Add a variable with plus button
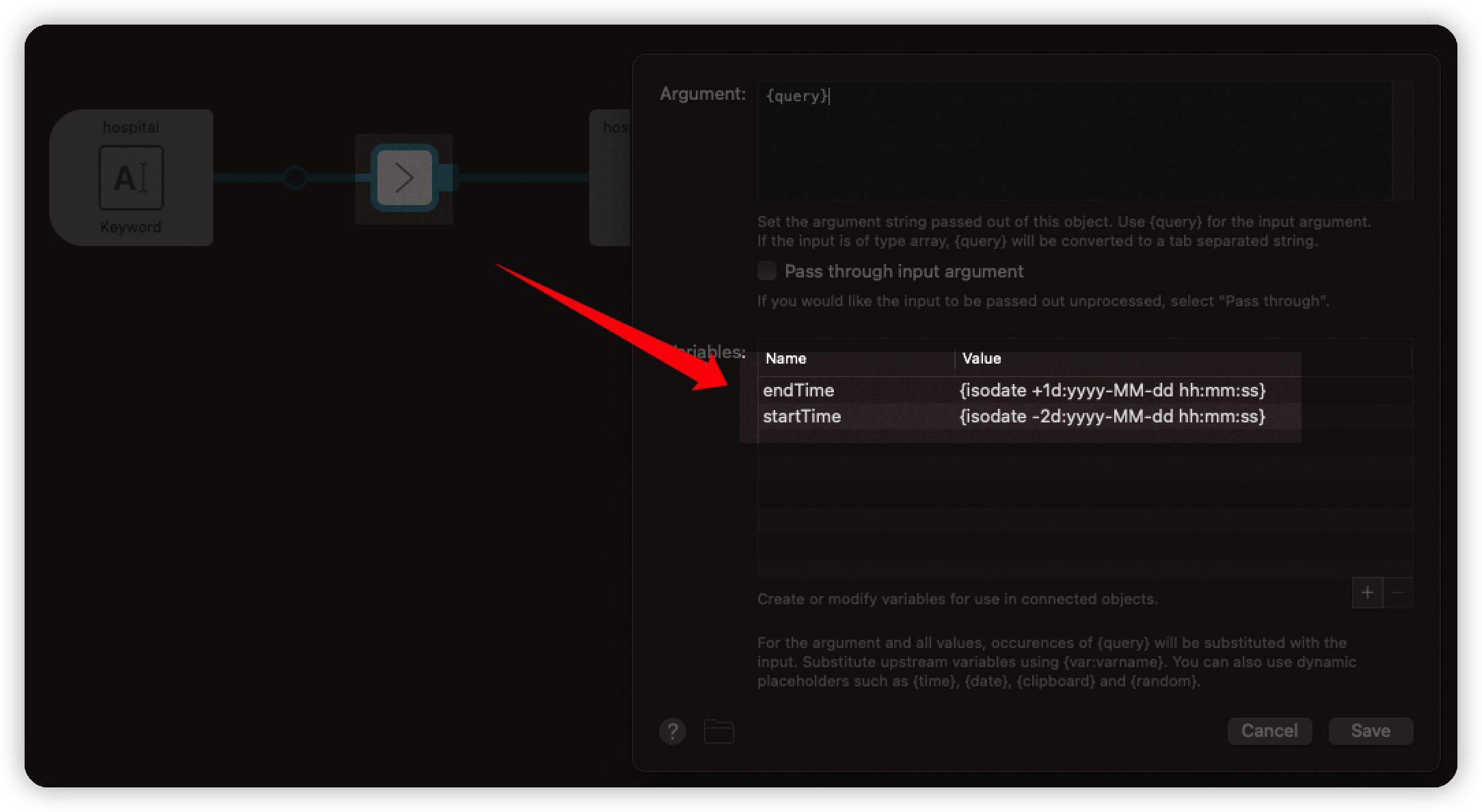 pos(1367,593)
